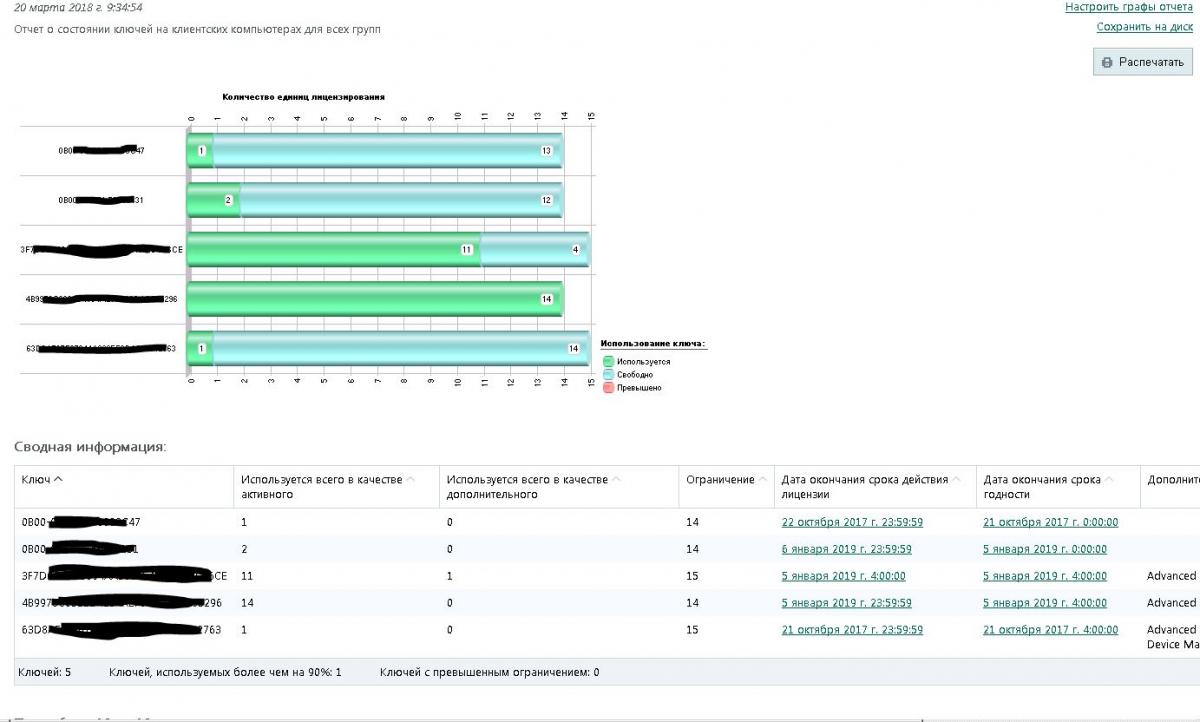1200x722 pixels.
Task: Select limit value 15 in 3F7D row
Action: click(x=692, y=576)
